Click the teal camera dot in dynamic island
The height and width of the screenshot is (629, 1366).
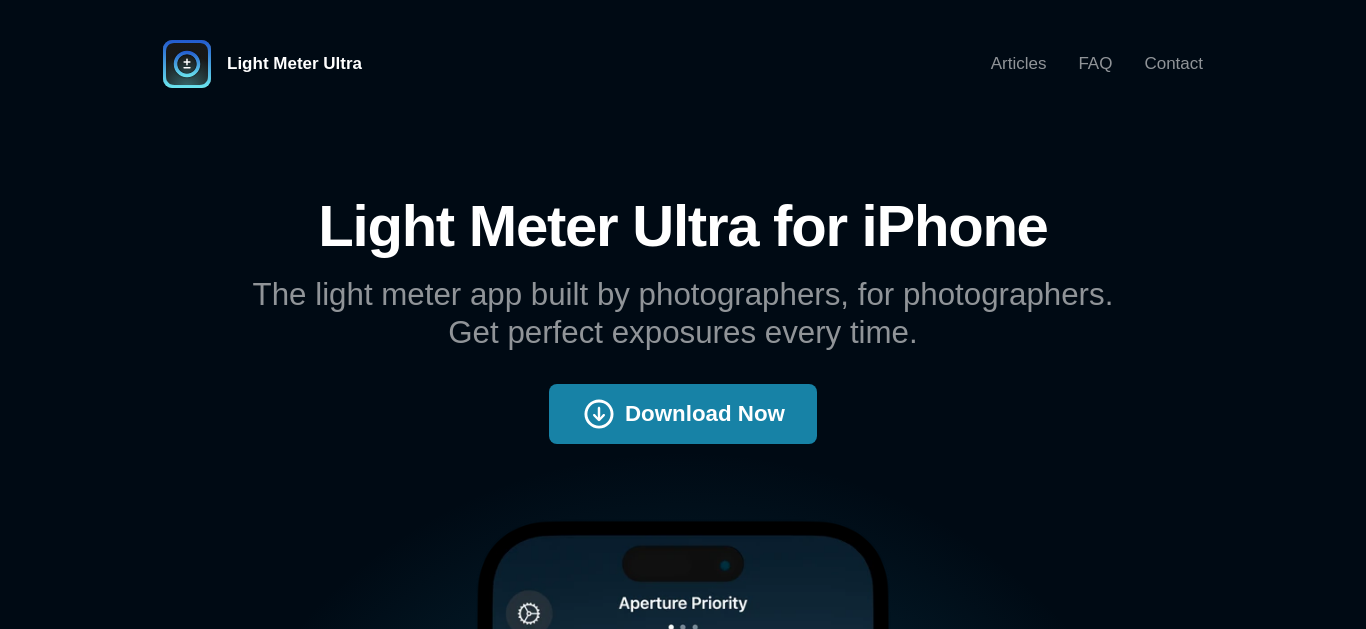click(725, 565)
